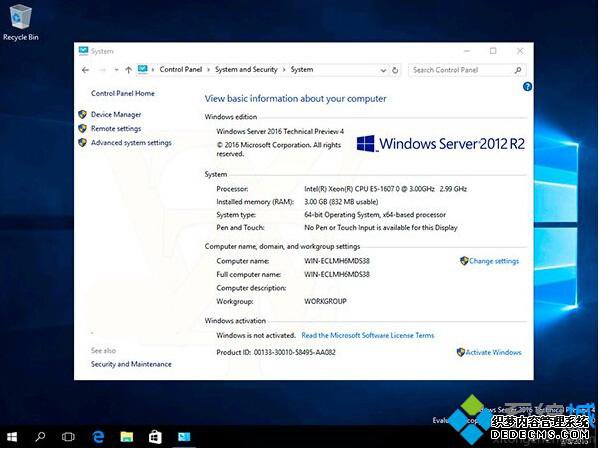
Task: Open Device Manager link
Action: (x=116, y=114)
